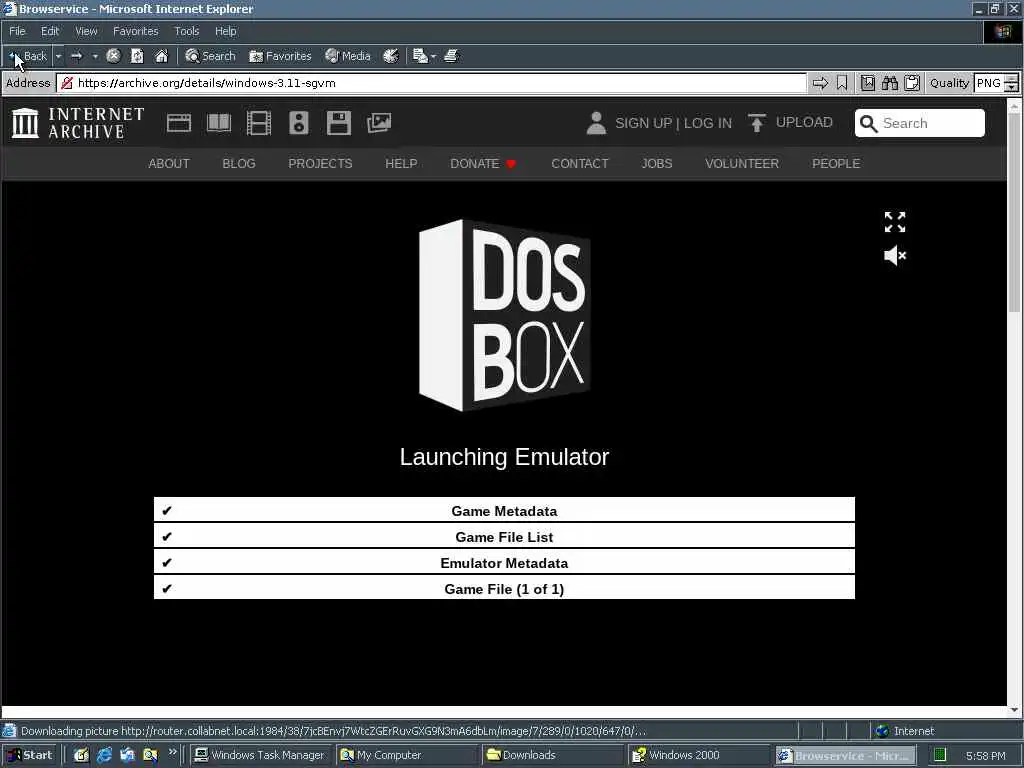This screenshot has width=1024, height=768.
Task: Open the Back history dropdown arrow
Action: pyautogui.click(x=58, y=56)
